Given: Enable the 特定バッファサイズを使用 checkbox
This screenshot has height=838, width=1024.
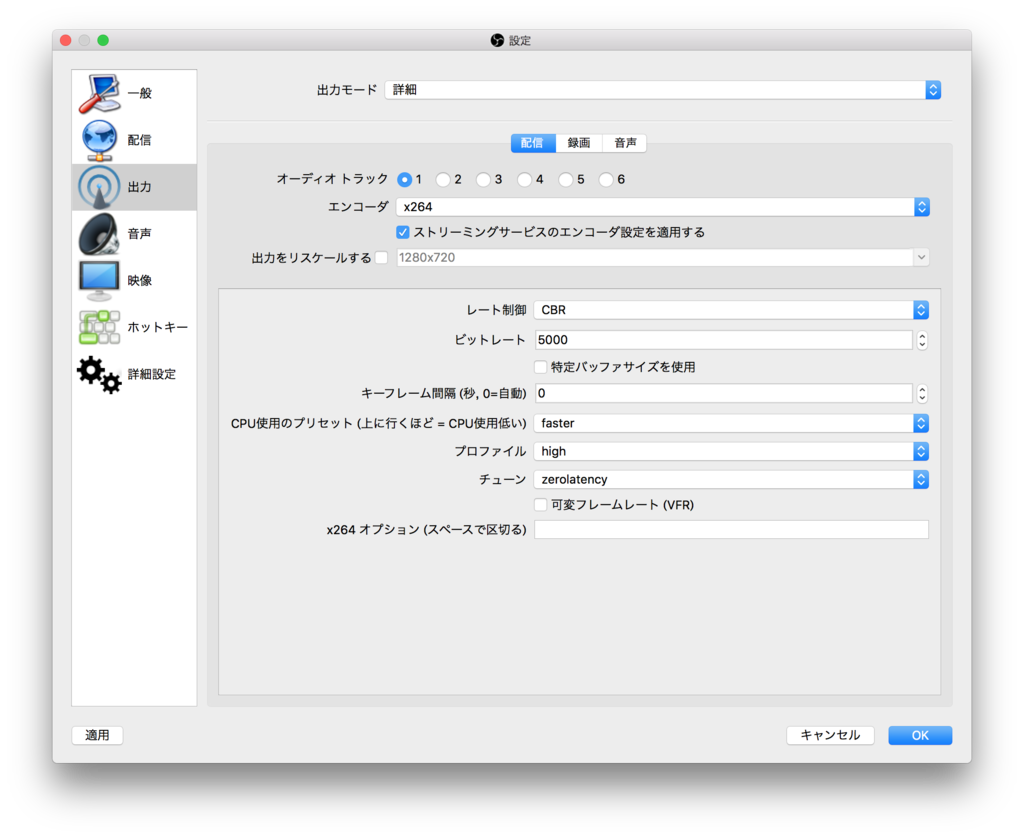Looking at the screenshot, I should (x=538, y=366).
